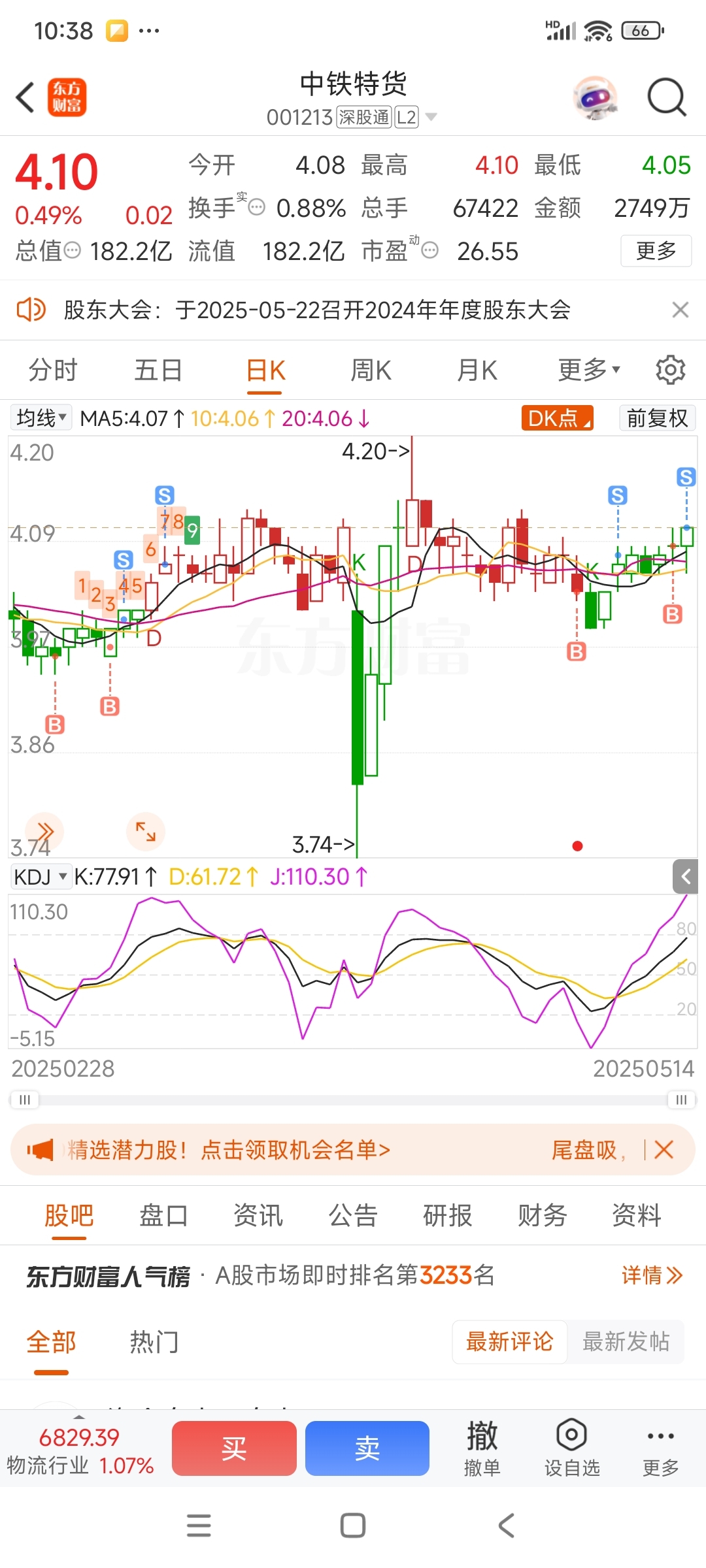Tap the megaphone promo icon
Viewport: 706px width, 1568px height.
[x=41, y=1150]
